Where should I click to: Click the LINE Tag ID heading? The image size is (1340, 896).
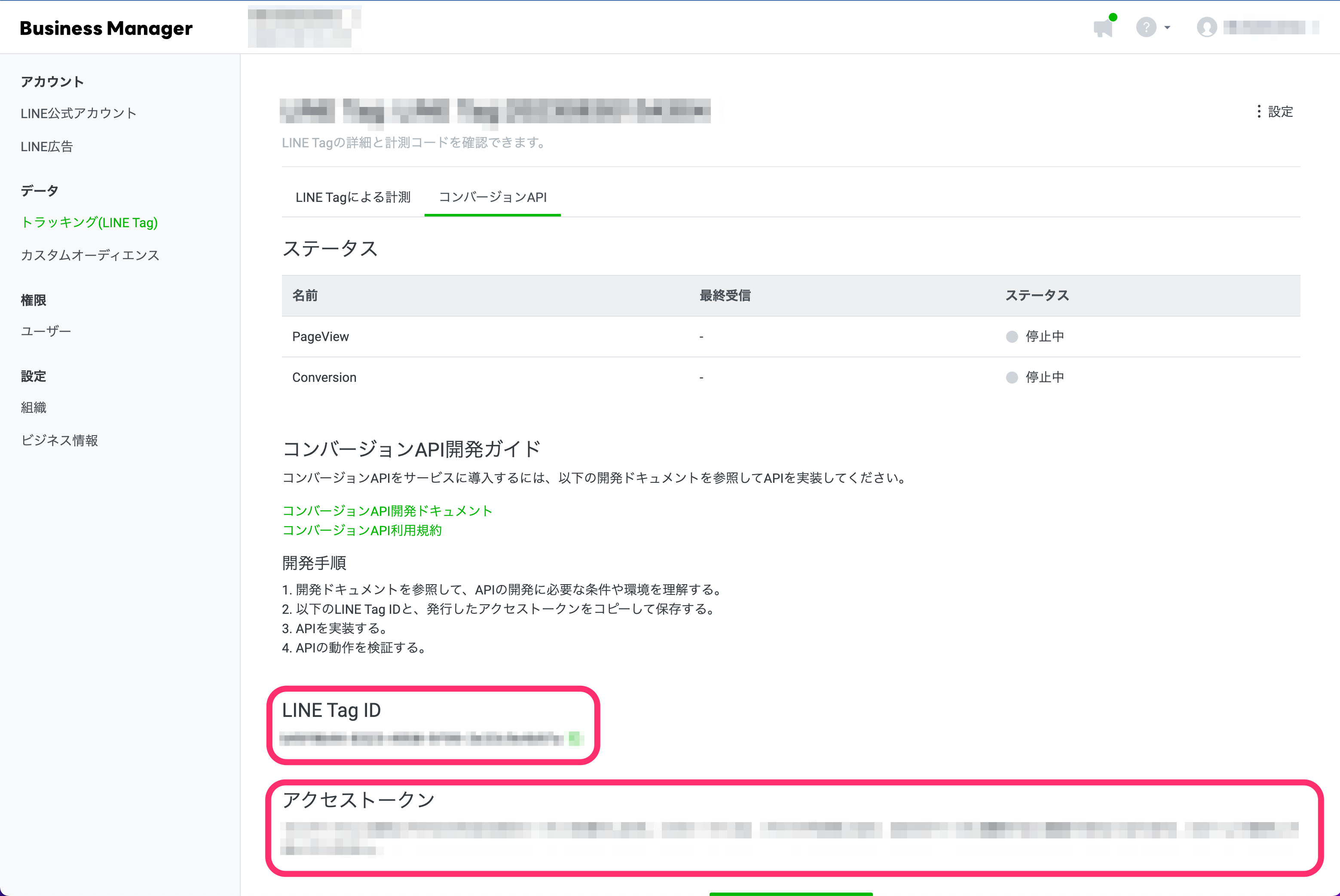(x=332, y=710)
